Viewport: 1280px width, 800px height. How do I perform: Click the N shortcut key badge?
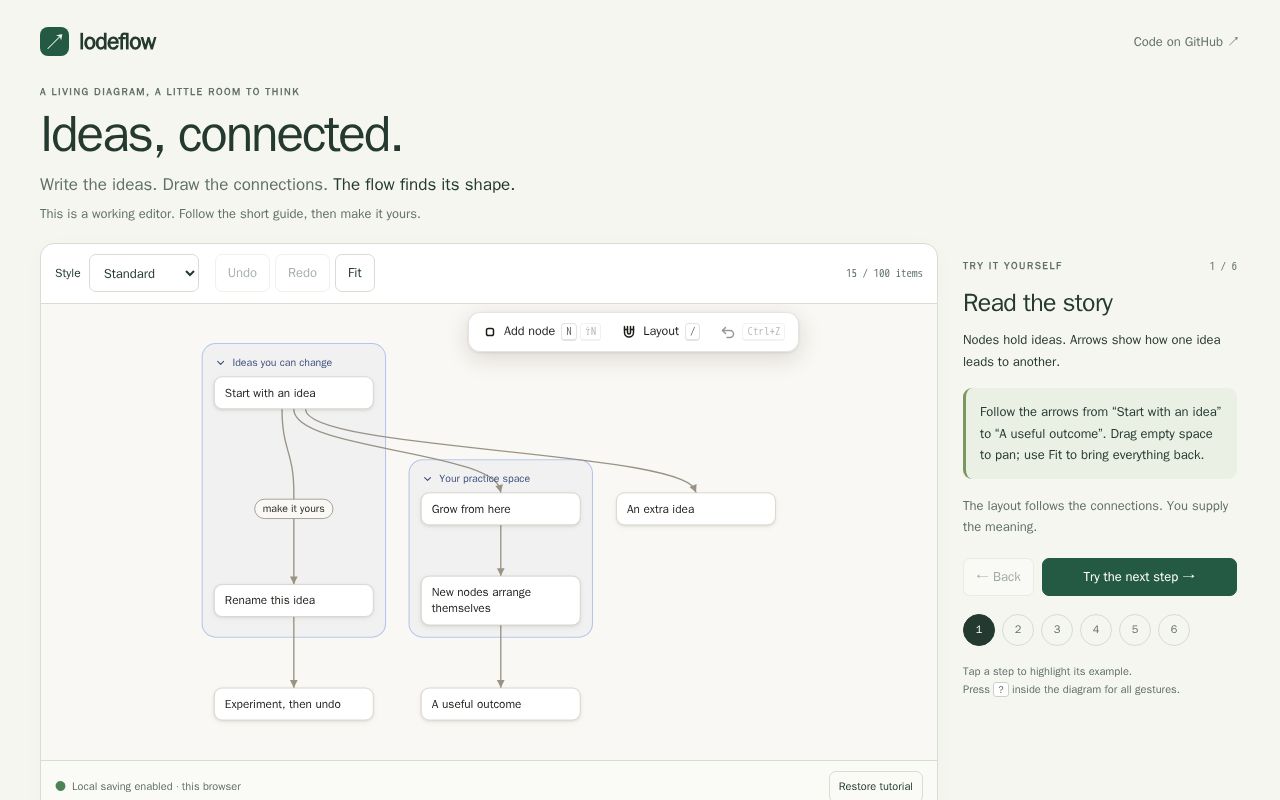tap(569, 332)
